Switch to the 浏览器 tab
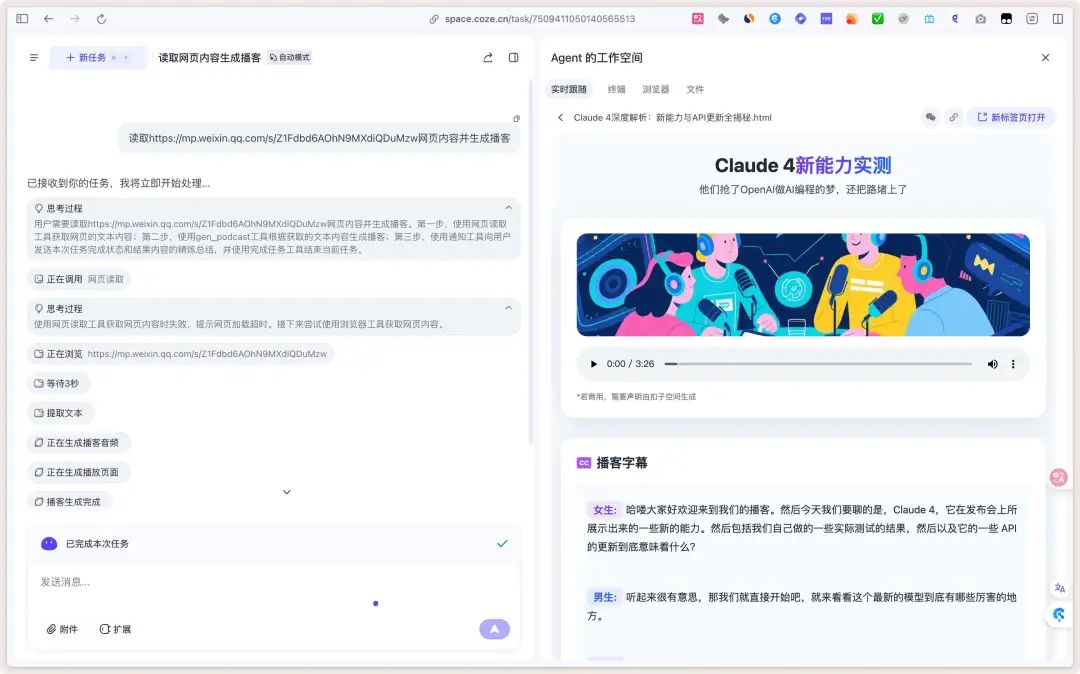Image resolution: width=1080 pixels, height=674 pixels. 657,87
